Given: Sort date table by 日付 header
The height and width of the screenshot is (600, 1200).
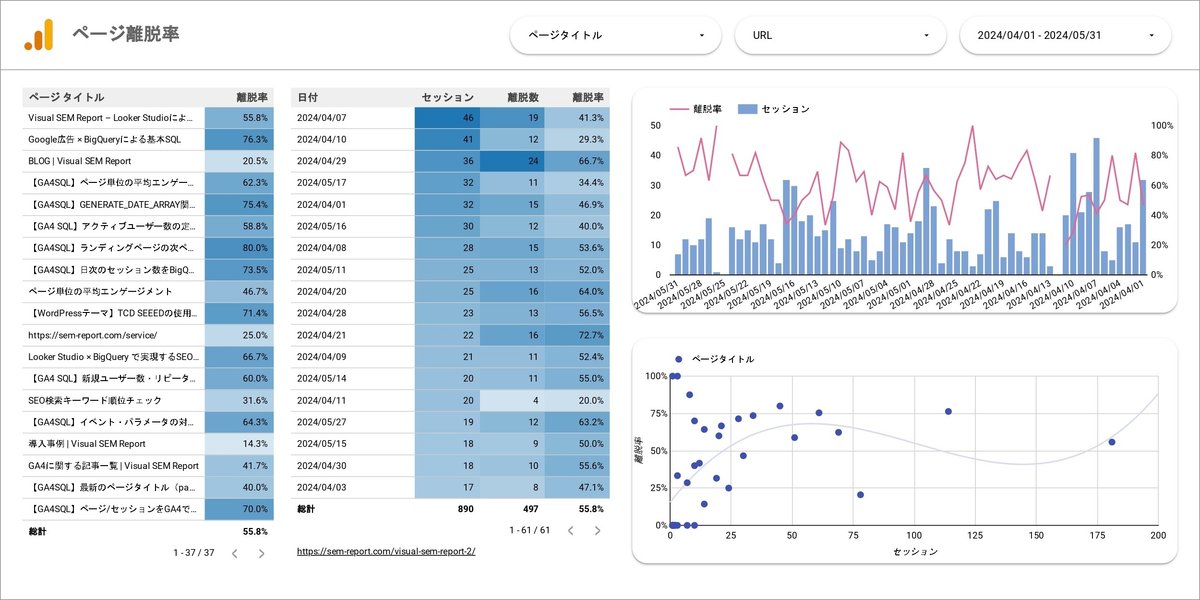Looking at the screenshot, I should tap(308, 97).
